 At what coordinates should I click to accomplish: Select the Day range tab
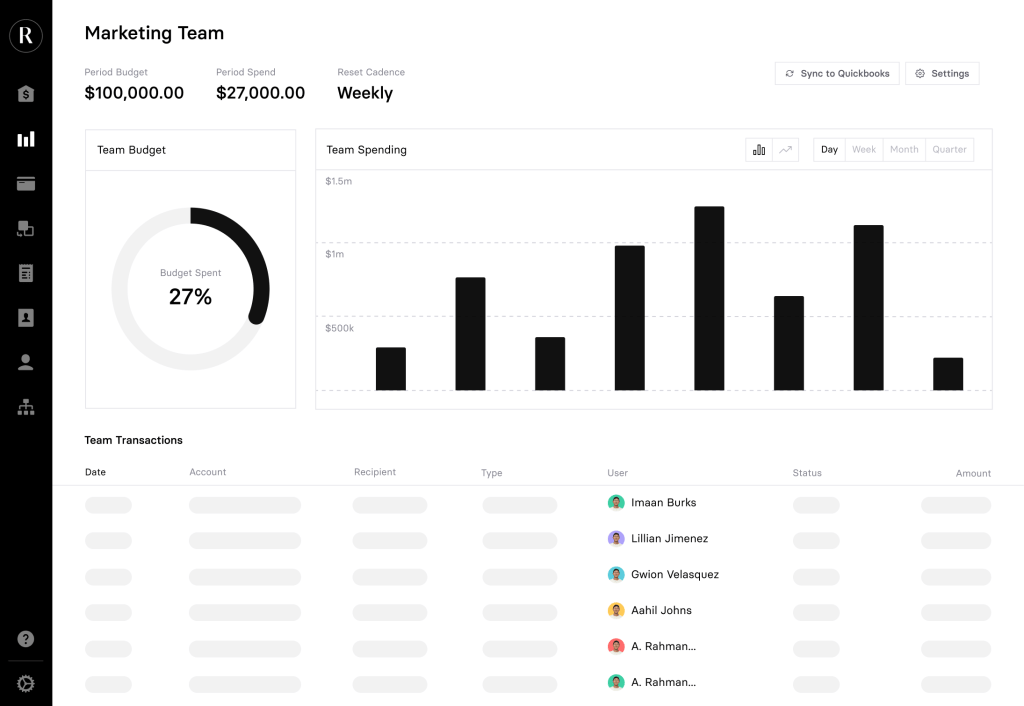pyautogui.click(x=829, y=150)
